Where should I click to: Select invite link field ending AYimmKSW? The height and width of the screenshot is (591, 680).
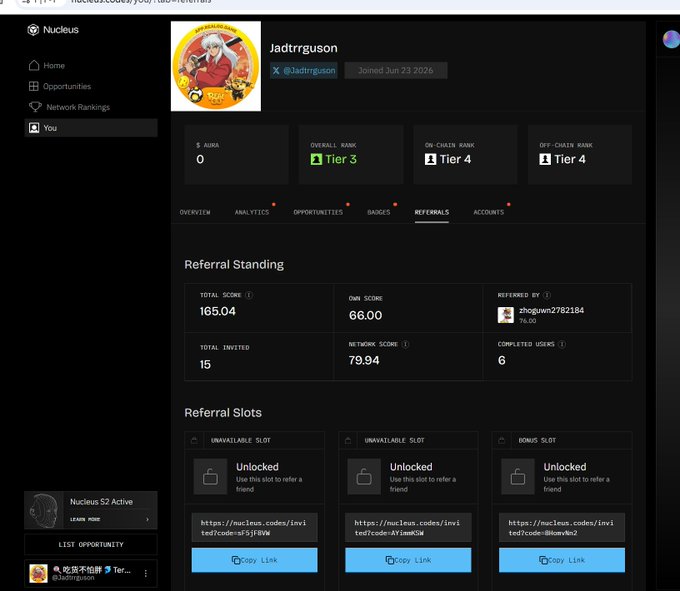(x=408, y=528)
